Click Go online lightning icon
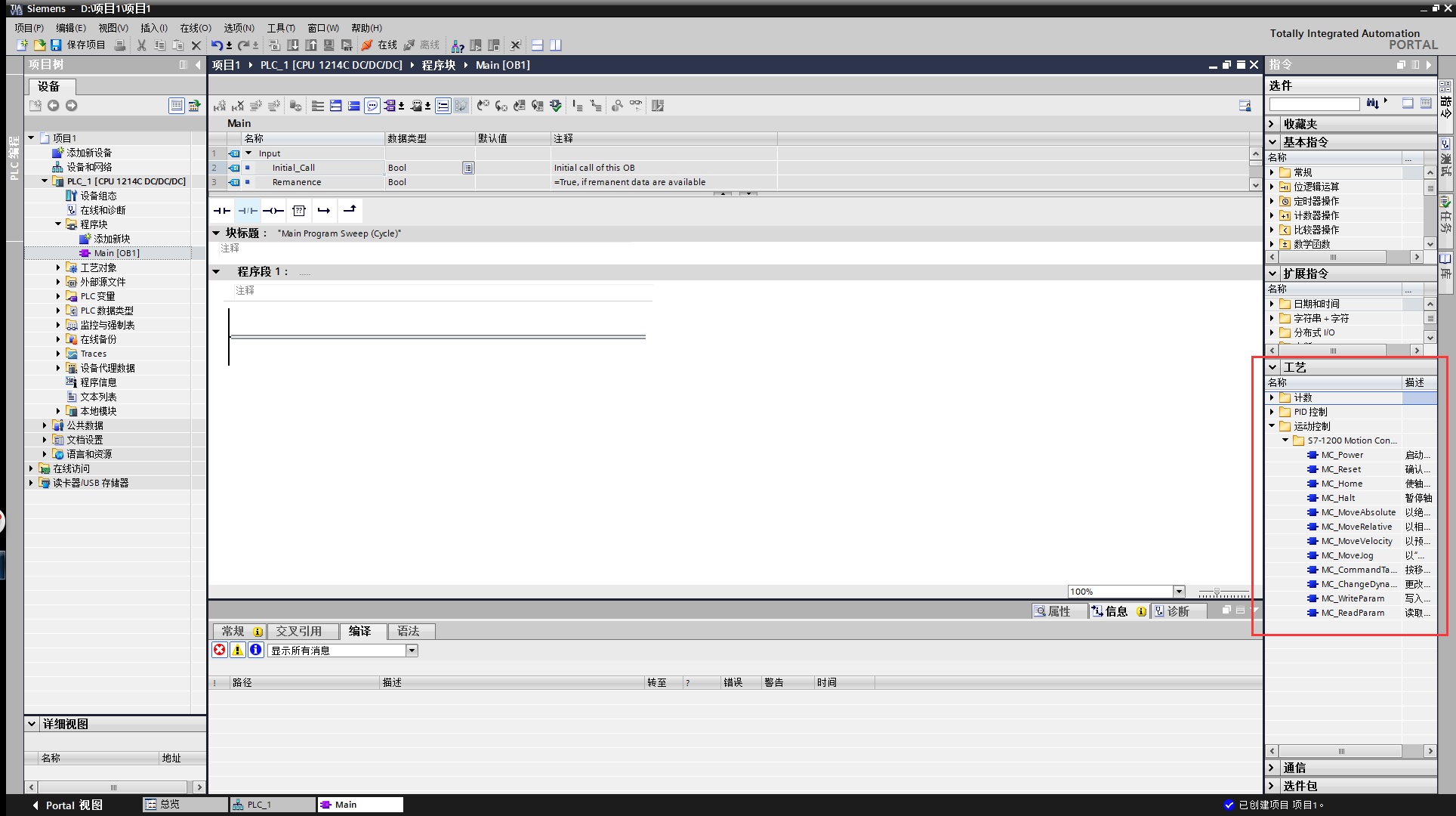This screenshot has height=816, width=1456. [x=367, y=45]
